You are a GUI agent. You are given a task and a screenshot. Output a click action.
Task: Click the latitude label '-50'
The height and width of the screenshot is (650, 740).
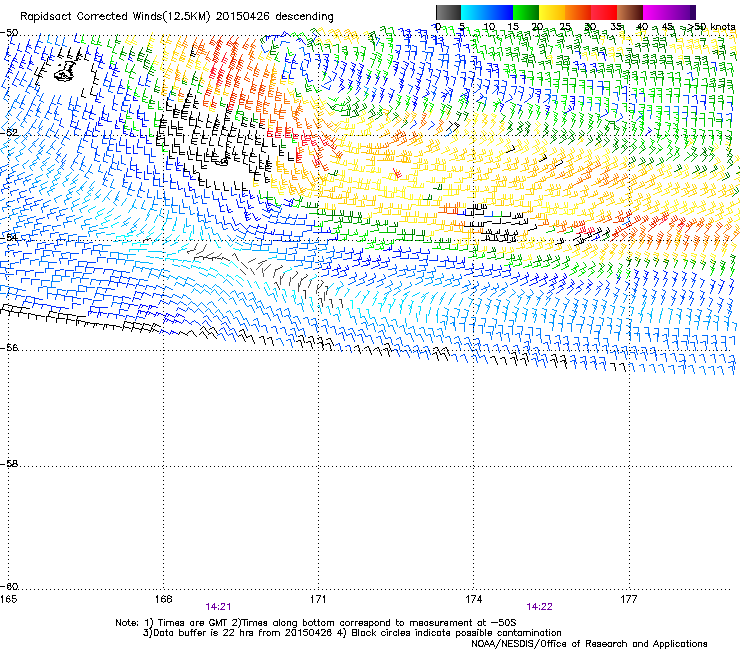[9, 33]
